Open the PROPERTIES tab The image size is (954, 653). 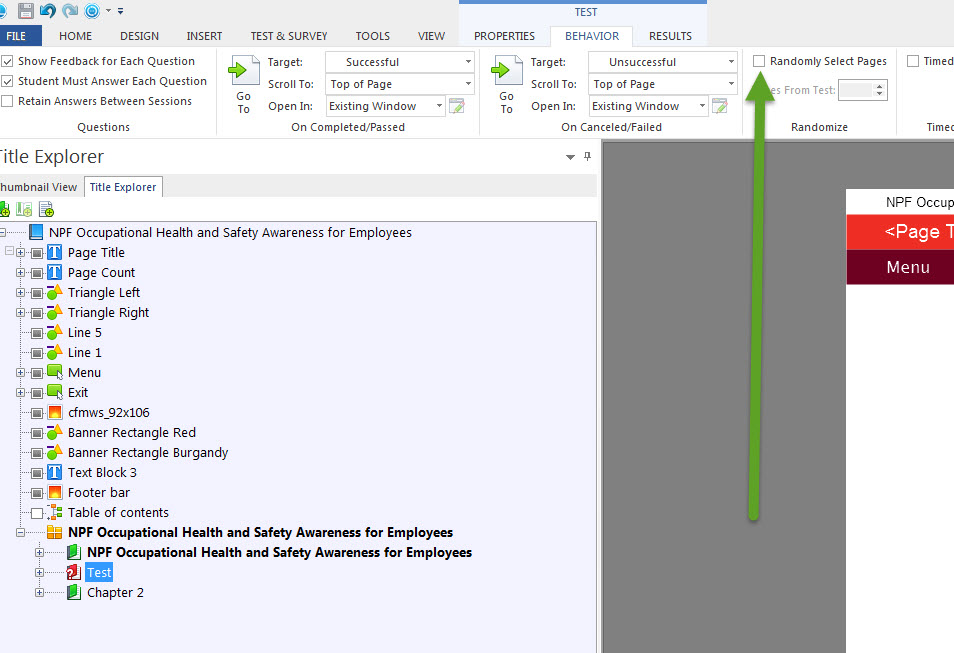point(504,36)
